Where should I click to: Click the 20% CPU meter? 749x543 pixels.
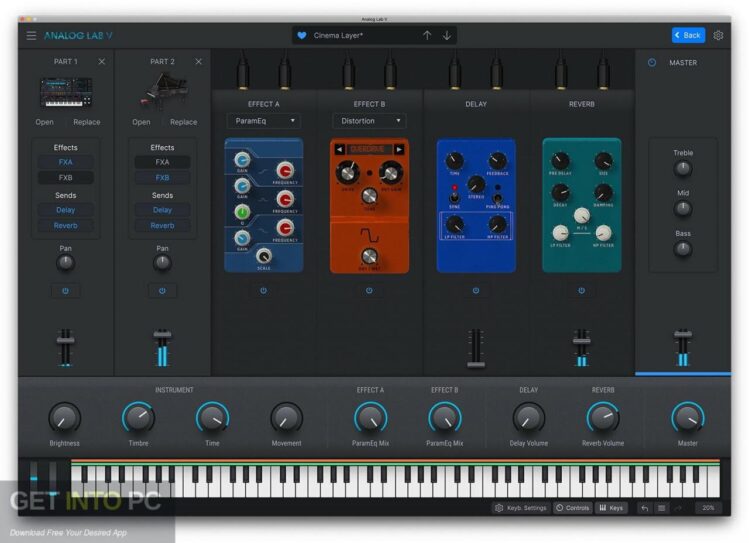pyautogui.click(x=708, y=508)
